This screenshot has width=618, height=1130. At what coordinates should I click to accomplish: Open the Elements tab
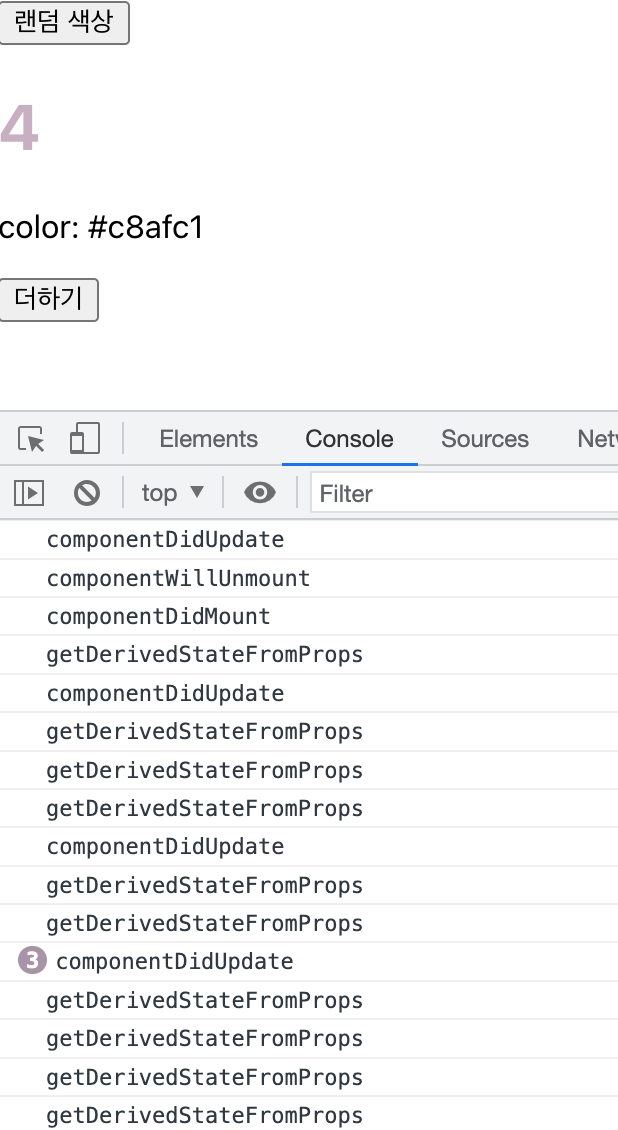[x=208, y=438]
